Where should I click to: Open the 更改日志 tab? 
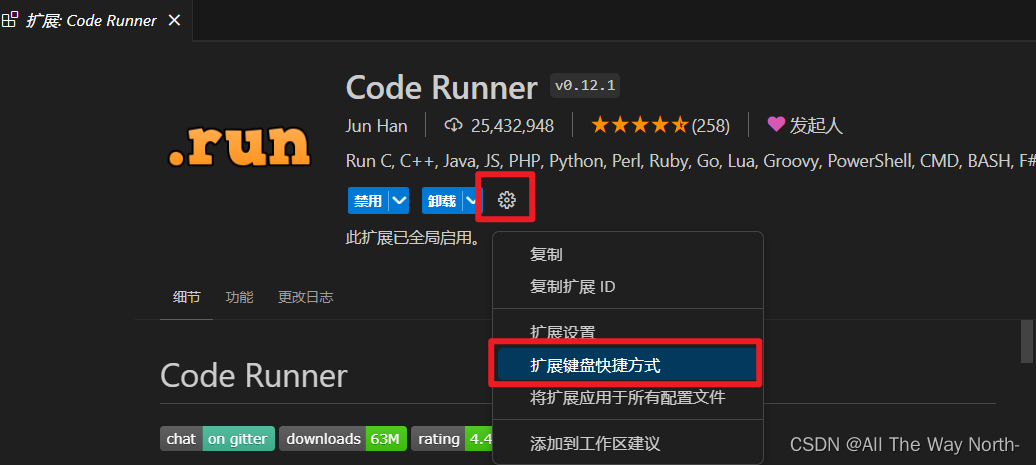click(x=305, y=297)
